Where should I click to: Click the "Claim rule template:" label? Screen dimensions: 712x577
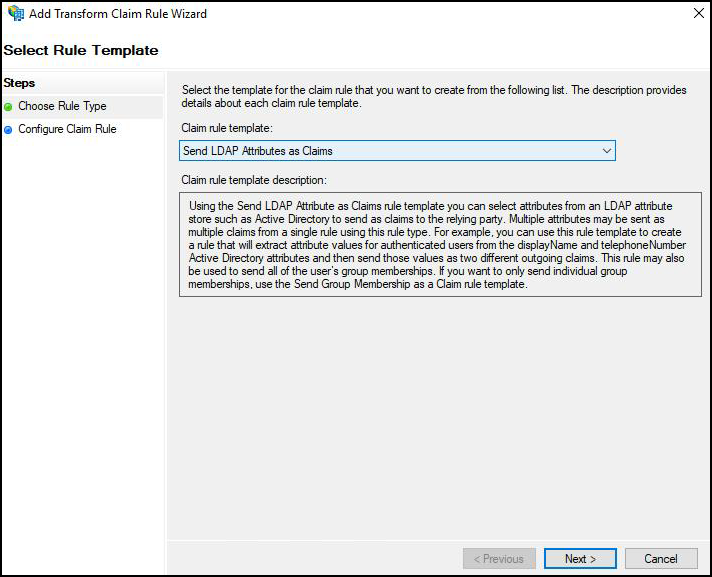[x=226, y=128]
